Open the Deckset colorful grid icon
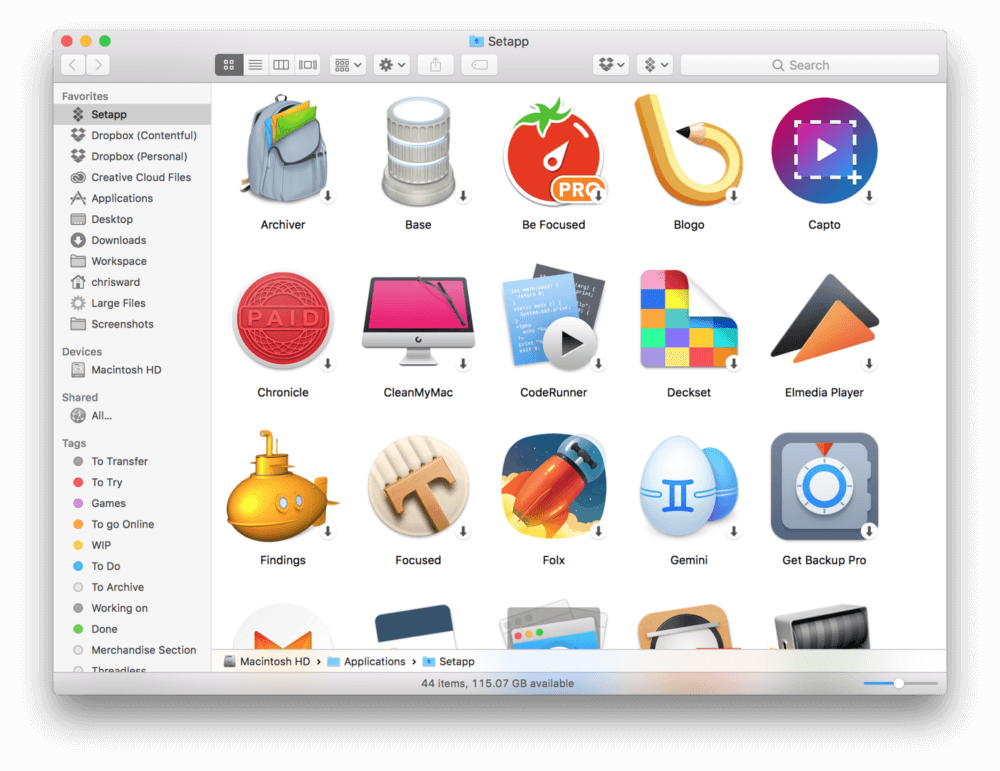This screenshot has height=771, width=1000. 689,319
